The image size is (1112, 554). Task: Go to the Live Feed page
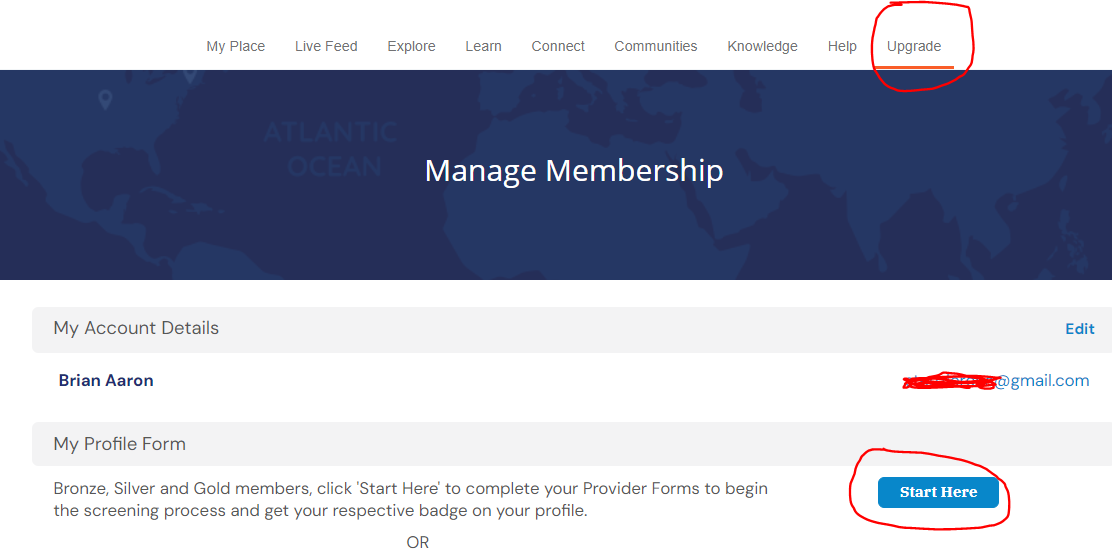pyautogui.click(x=326, y=46)
